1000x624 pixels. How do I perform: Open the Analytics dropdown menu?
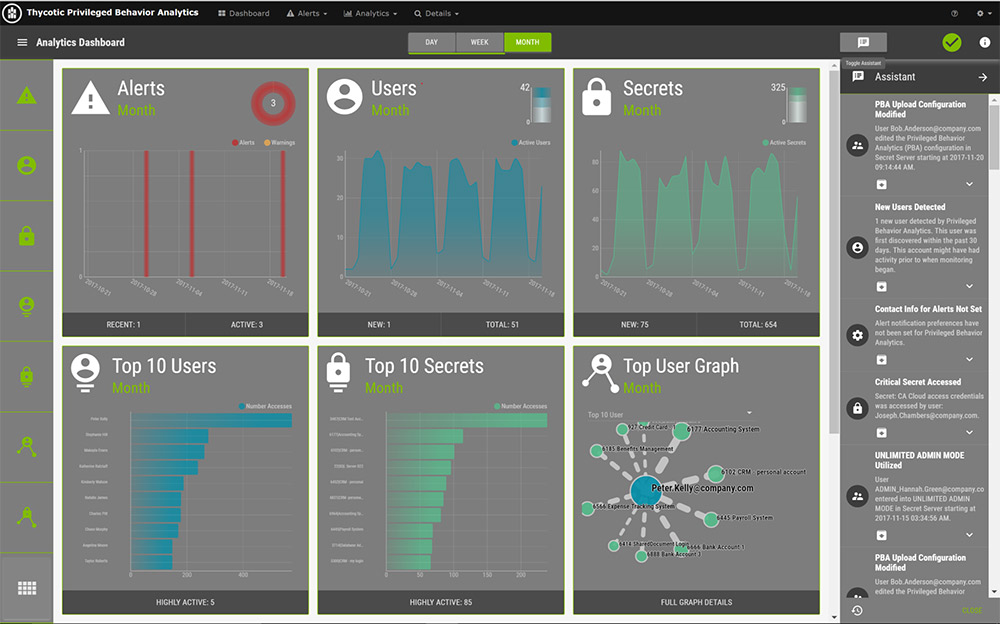[370, 13]
